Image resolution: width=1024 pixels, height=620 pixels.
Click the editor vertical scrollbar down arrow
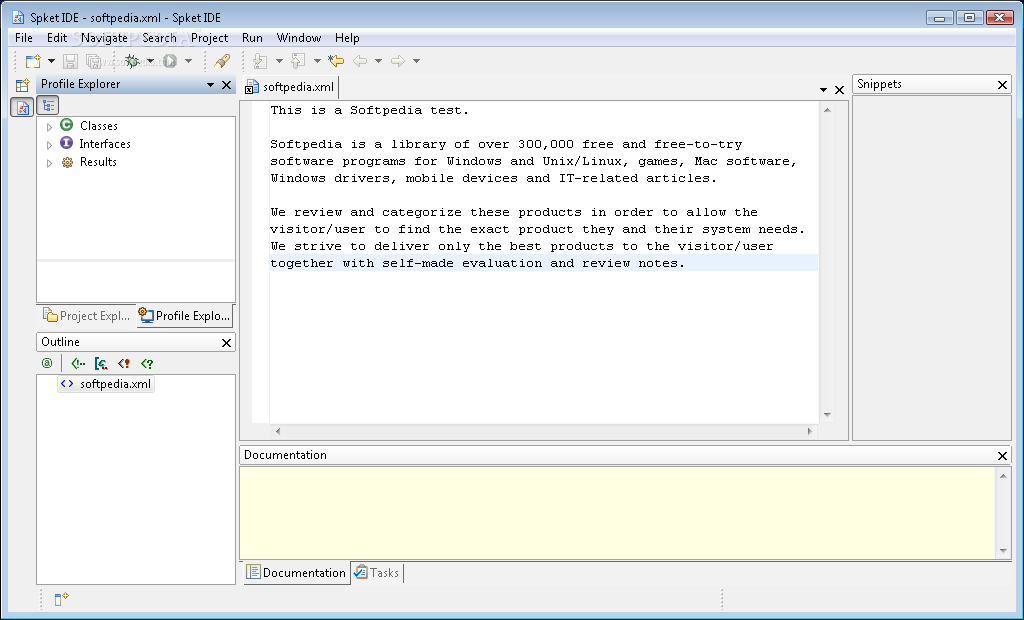[x=827, y=416]
